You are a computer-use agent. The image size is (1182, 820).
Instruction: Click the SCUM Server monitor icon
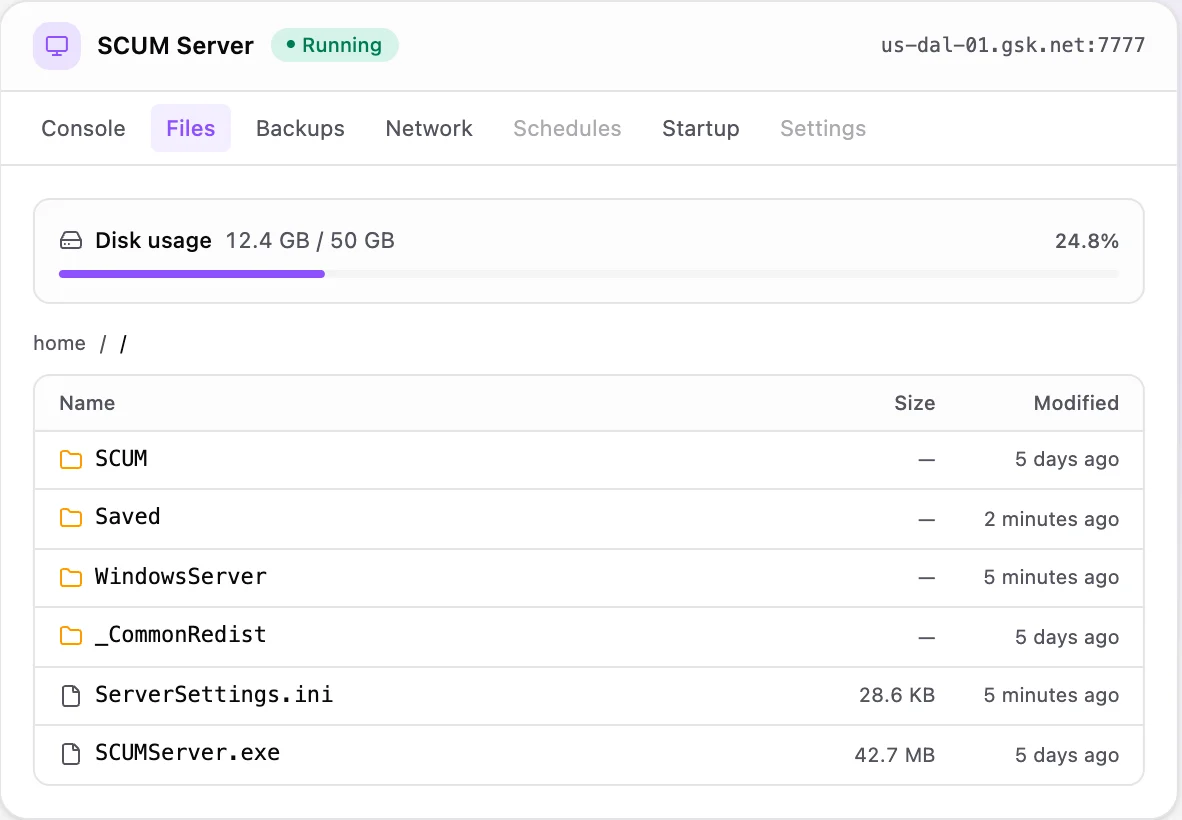[x=57, y=46]
